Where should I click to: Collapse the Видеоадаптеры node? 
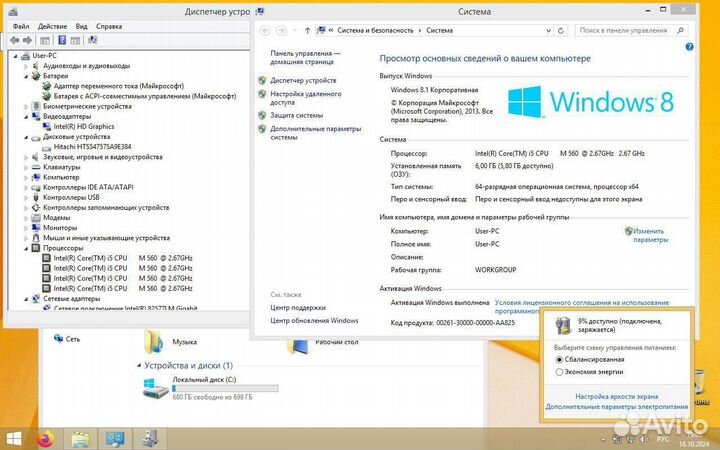tap(26, 117)
